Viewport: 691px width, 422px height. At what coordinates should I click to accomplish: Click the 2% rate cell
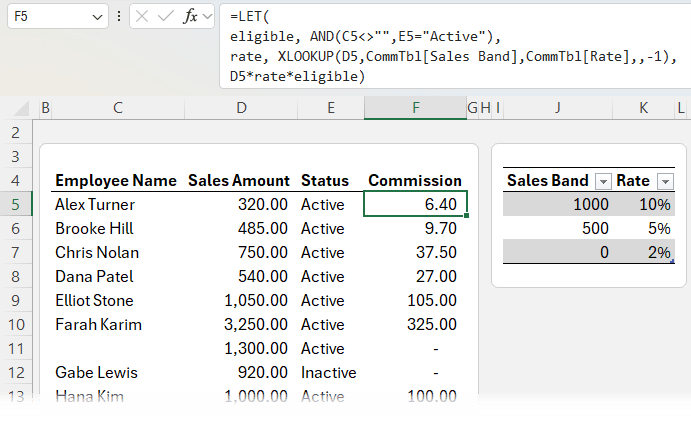click(x=643, y=252)
